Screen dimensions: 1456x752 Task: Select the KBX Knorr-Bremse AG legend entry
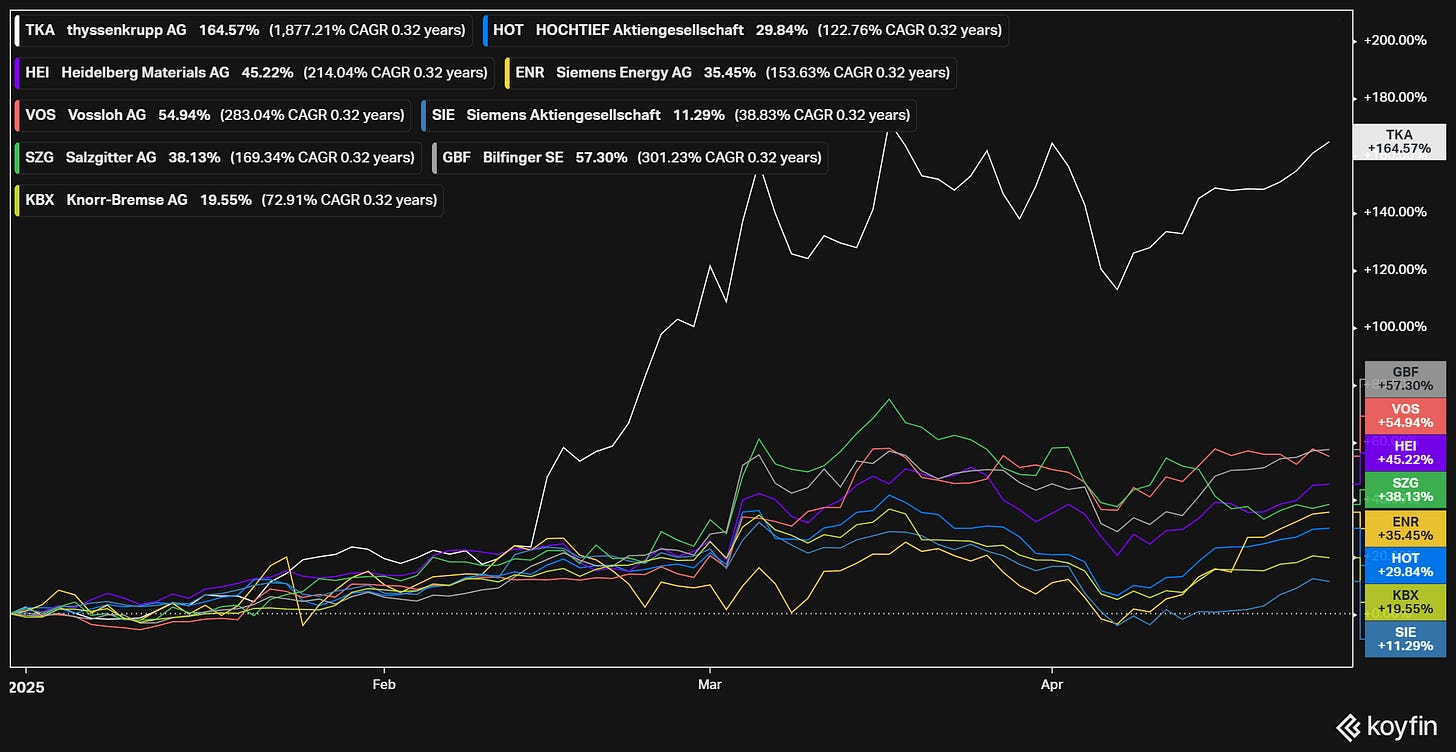228,200
